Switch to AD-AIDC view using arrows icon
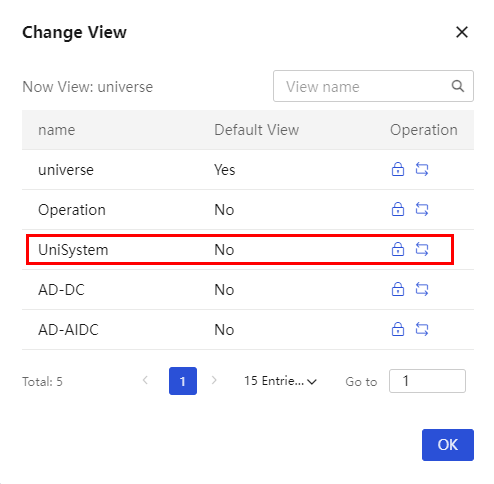 tap(422, 329)
